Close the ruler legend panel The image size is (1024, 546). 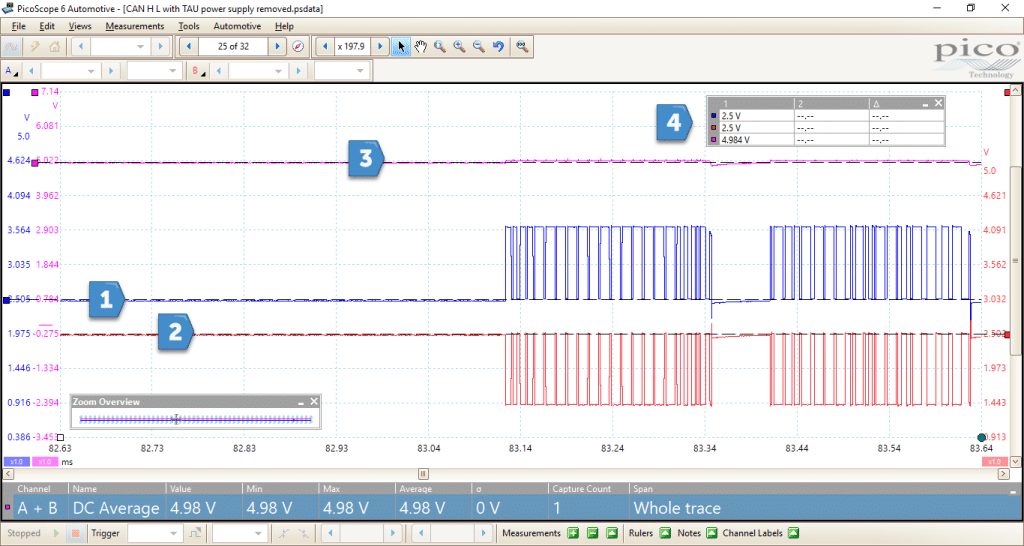click(938, 103)
